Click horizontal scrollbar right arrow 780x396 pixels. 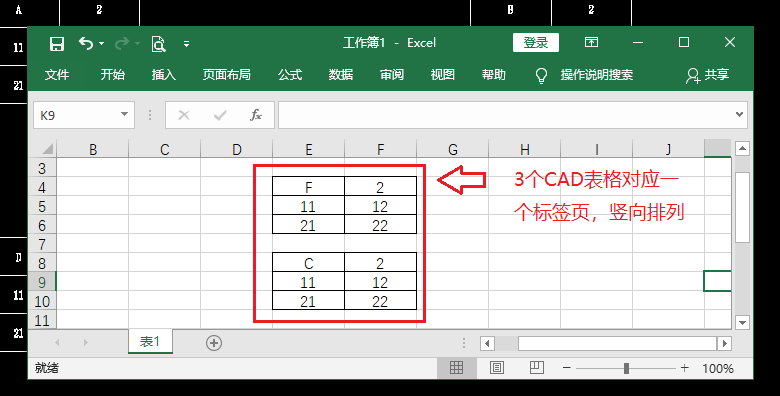(x=724, y=343)
